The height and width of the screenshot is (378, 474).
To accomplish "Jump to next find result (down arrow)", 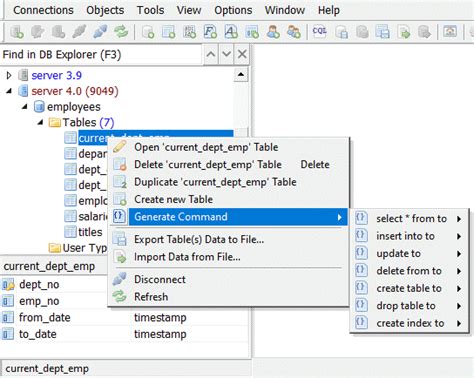I will [x=226, y=54].
